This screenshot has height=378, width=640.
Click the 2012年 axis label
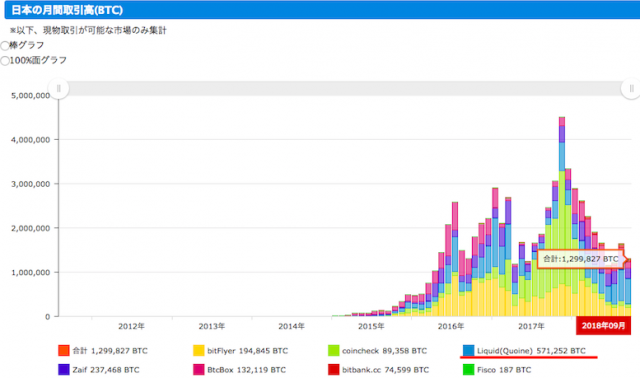coord(131,326)
